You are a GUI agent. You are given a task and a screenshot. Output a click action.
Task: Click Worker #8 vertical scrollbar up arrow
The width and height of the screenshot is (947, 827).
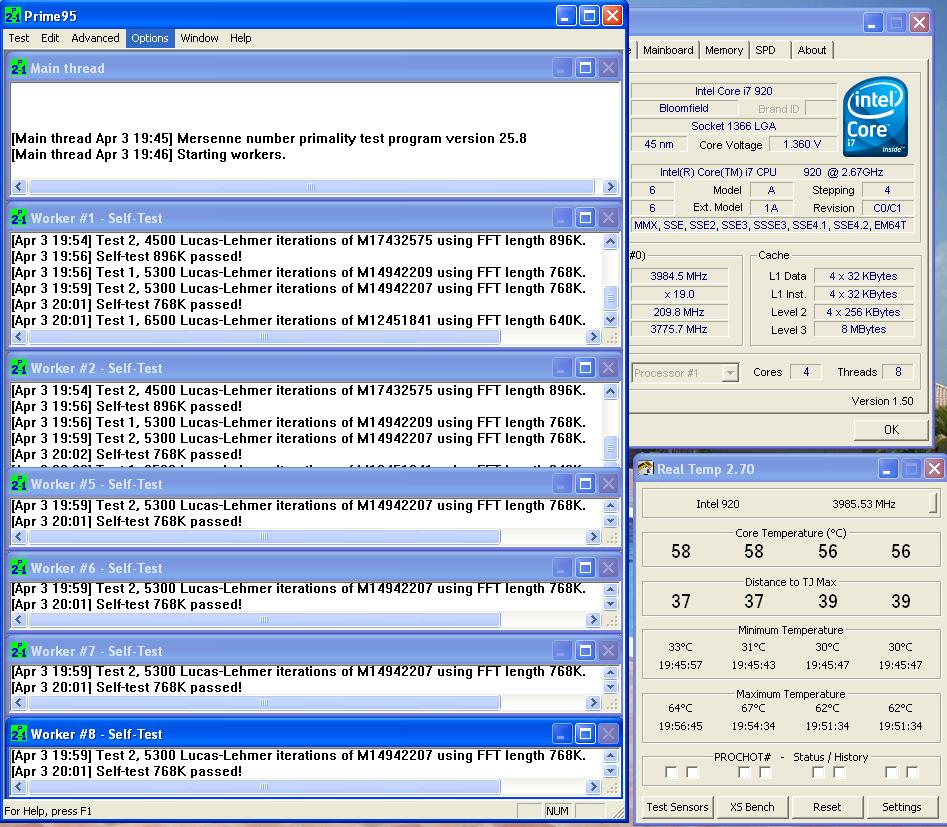(x=611, y=755)
